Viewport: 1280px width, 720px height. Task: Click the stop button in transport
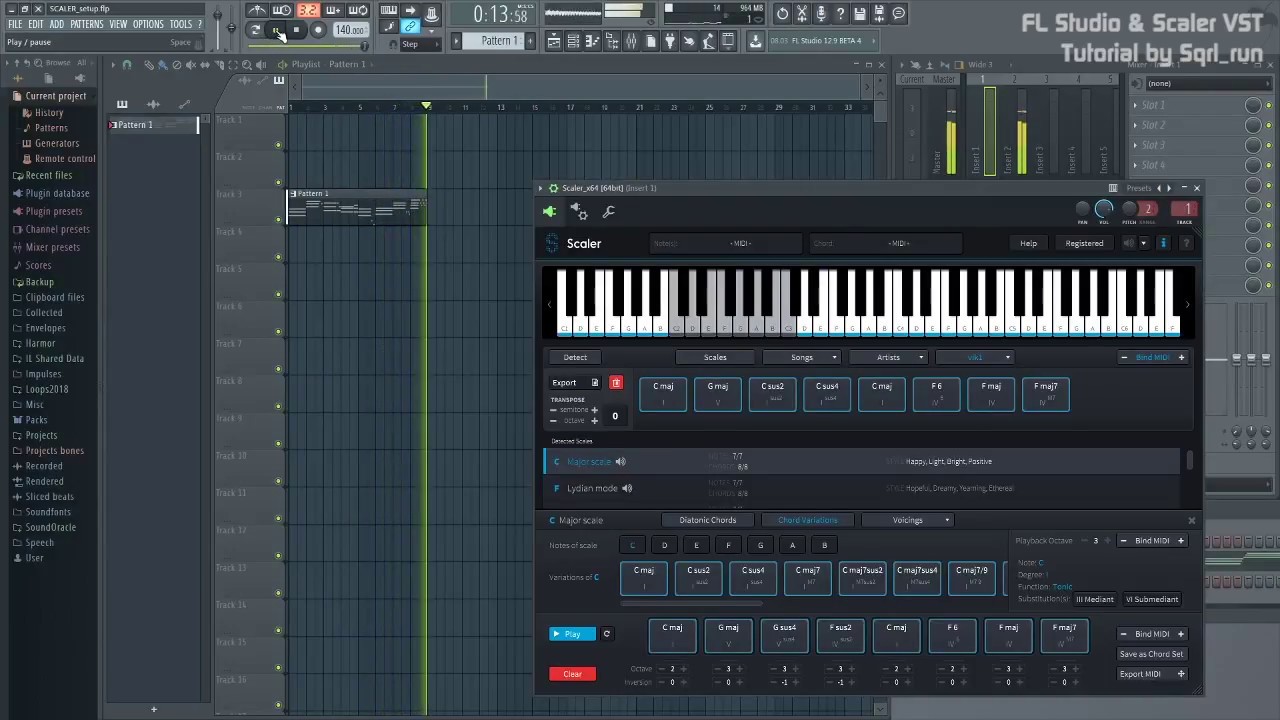(297, 30)
